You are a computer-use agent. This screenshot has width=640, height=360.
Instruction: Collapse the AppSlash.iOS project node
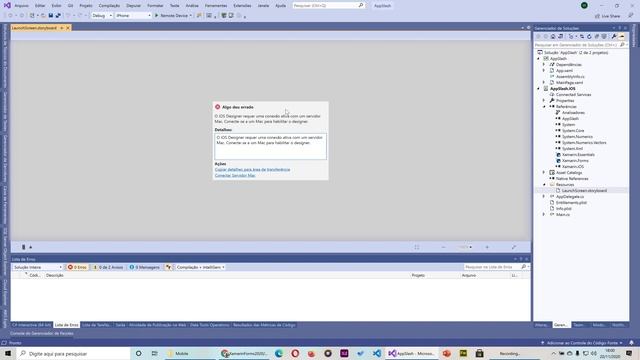tap(538, 89)
